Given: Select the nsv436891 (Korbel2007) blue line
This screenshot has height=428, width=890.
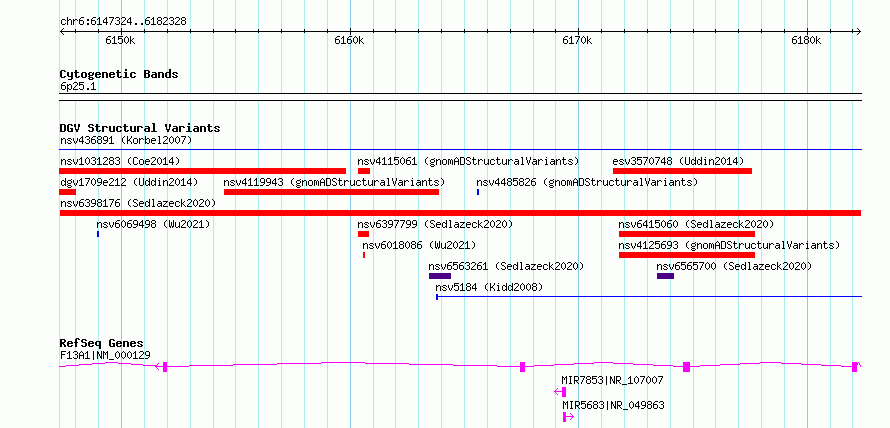Looking at the screenshot, I should click(460, 150).
